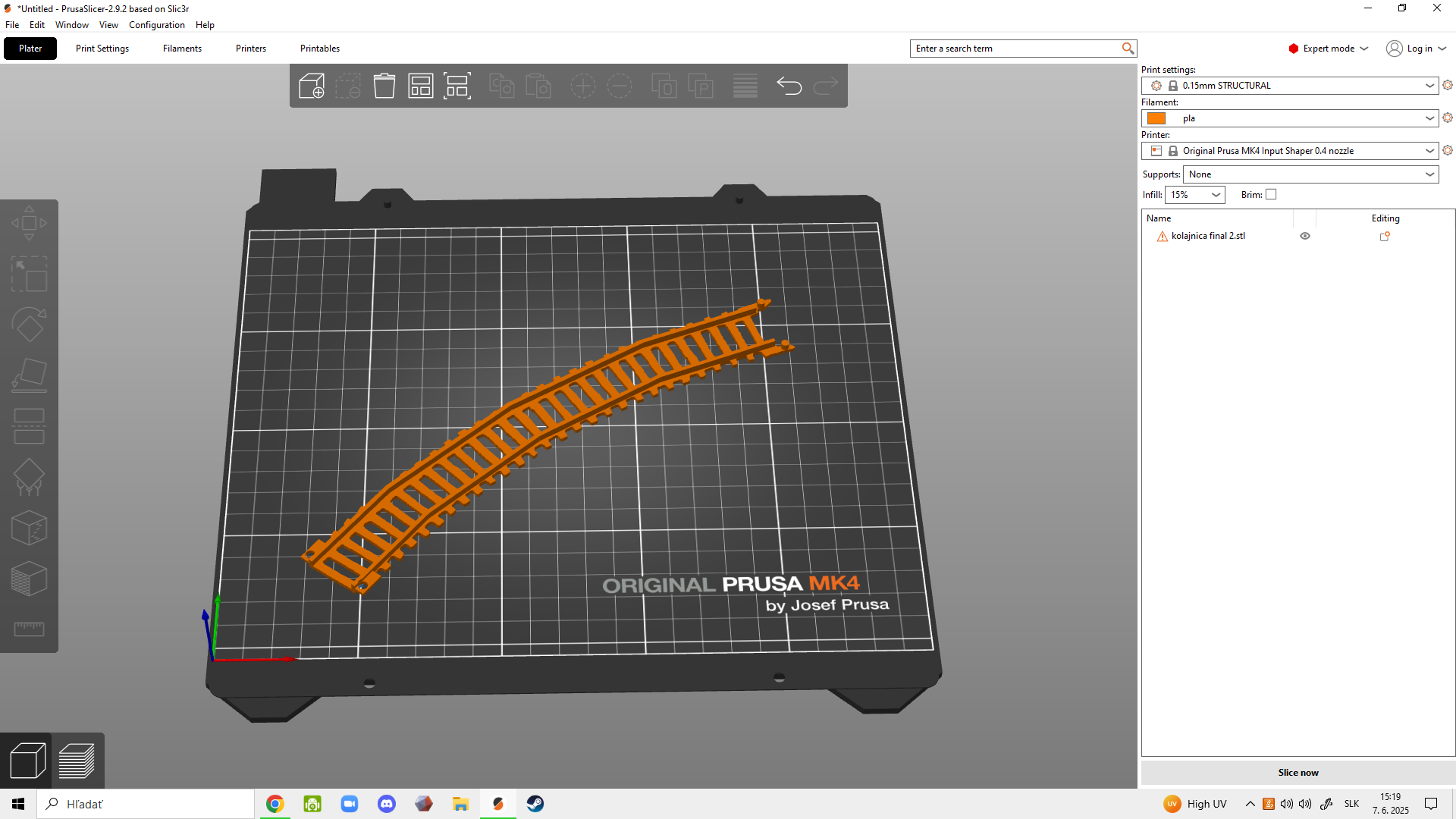The width and height of the screenshot is (1456, 819).
Task: Switch to 3D editor view
Action: coord(27,761)
